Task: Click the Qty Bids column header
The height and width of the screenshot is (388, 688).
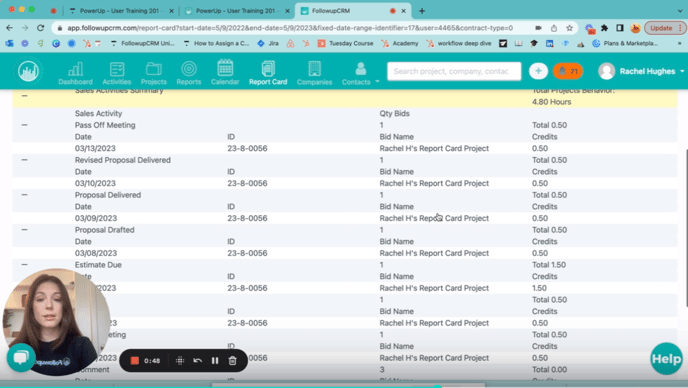Action: [394, 113]
